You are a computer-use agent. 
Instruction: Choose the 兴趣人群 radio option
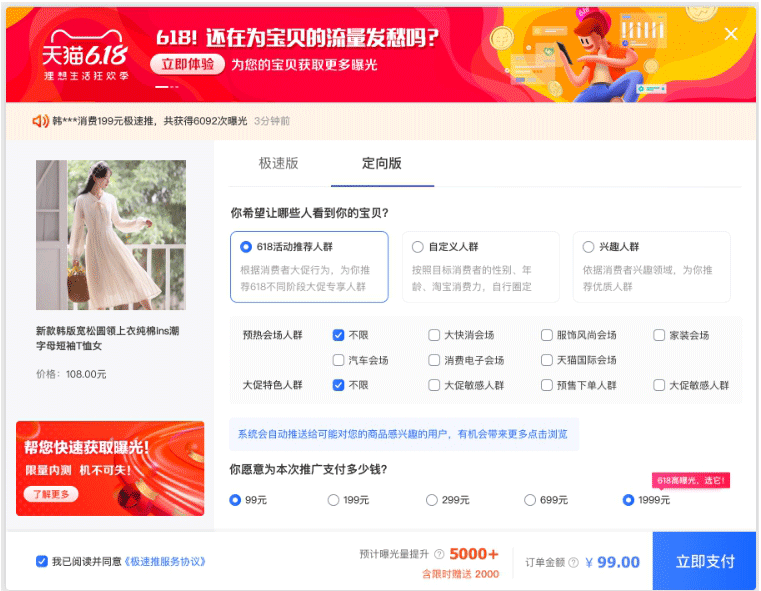point(588,247)
